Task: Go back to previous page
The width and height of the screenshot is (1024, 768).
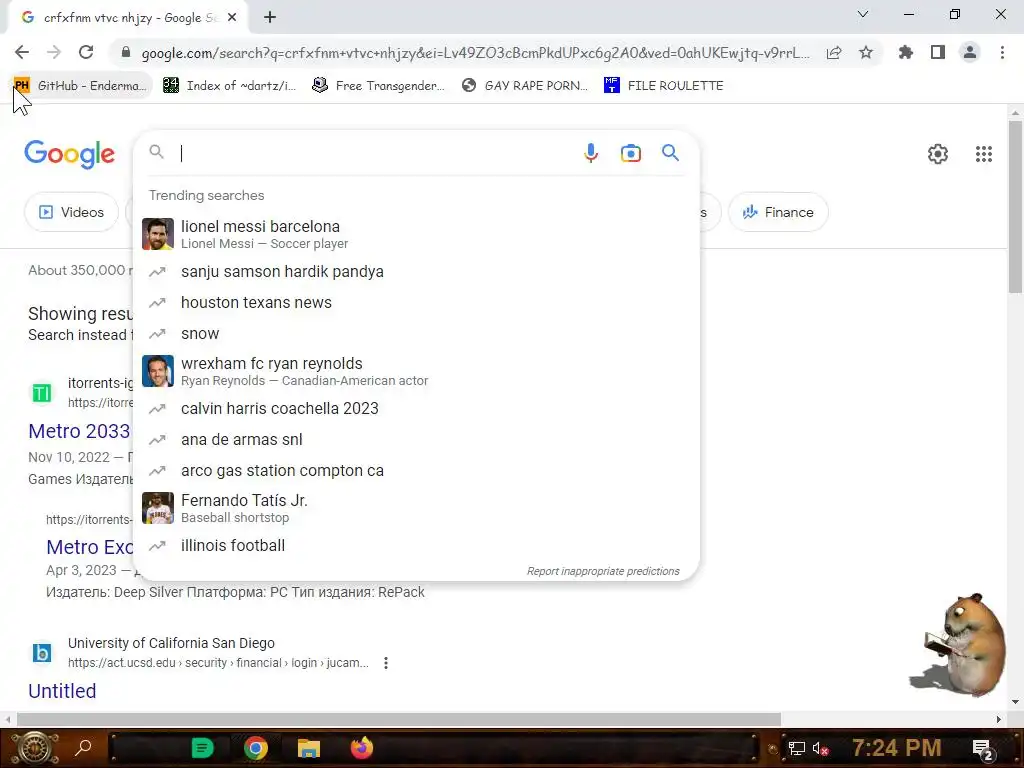Action: (22, 52)
